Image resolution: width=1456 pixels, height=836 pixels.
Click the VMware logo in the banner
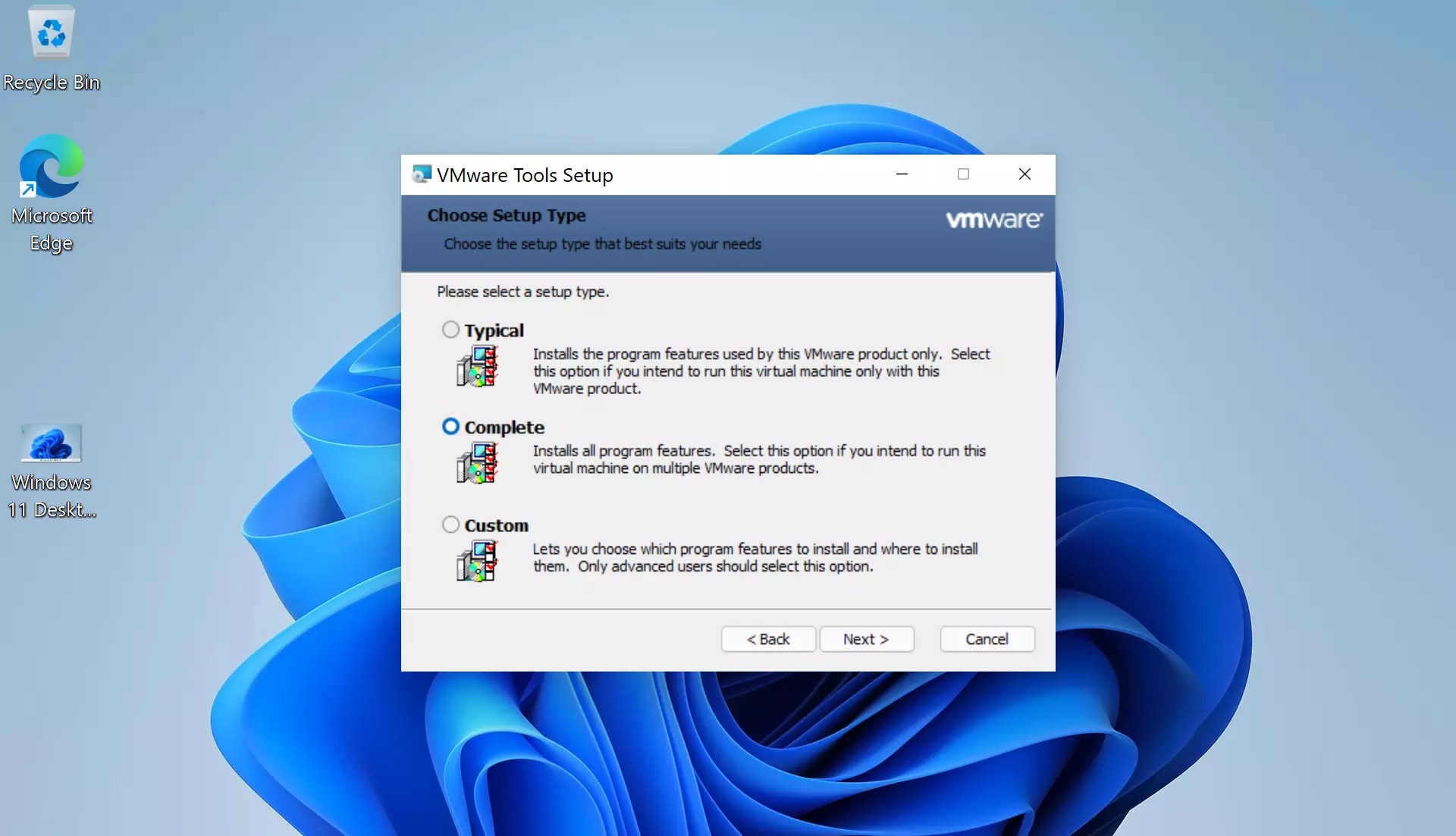[x=993, y=219]
